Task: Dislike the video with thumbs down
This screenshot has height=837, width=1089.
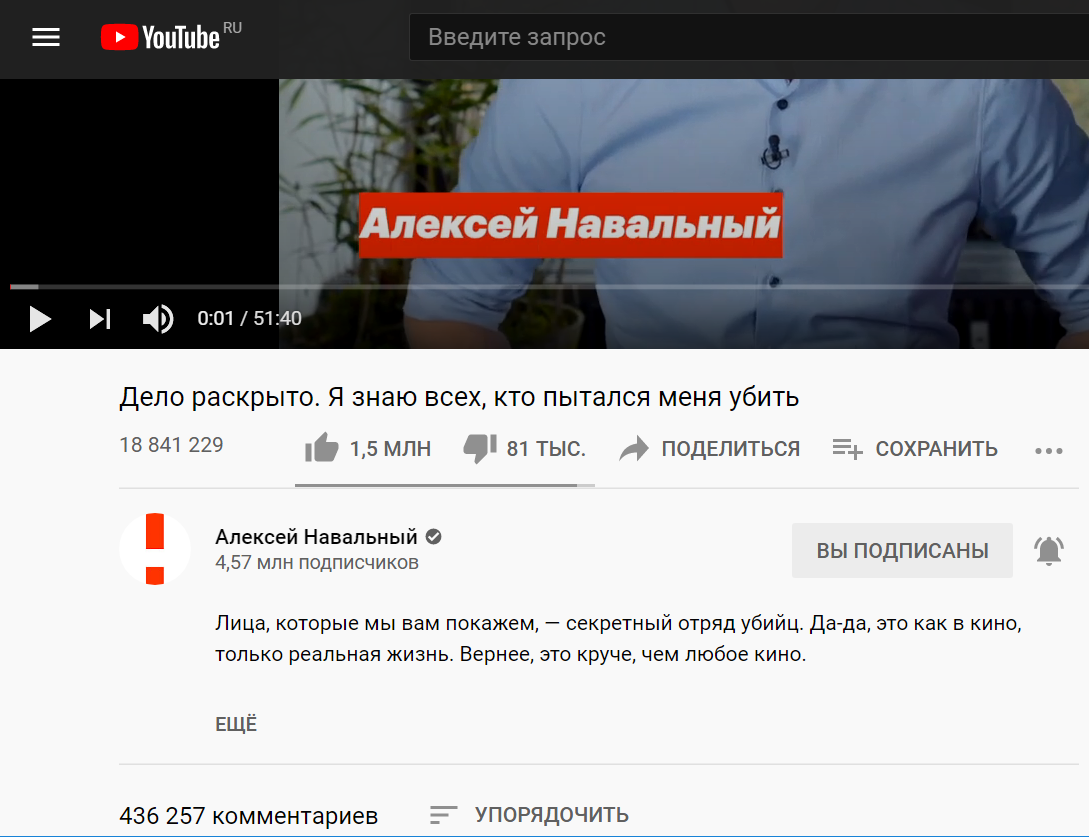Action: coord(480,449)
